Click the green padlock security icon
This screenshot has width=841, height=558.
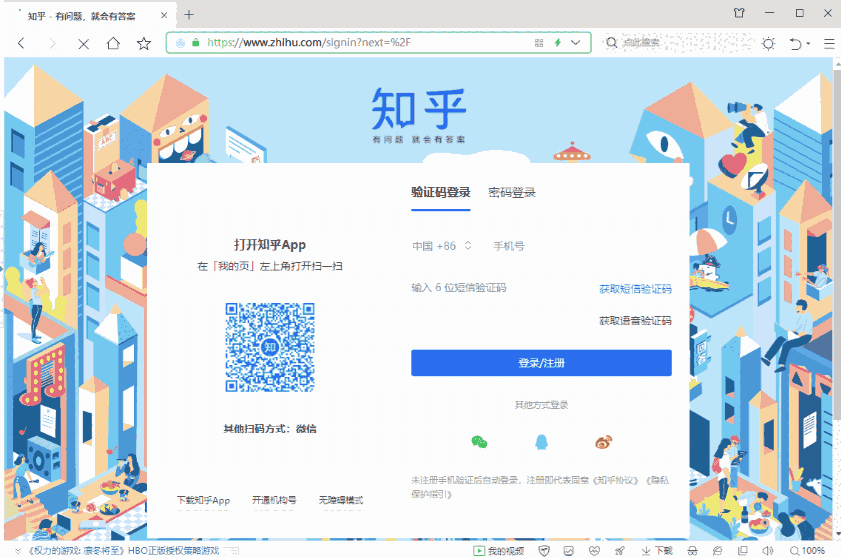195,42
